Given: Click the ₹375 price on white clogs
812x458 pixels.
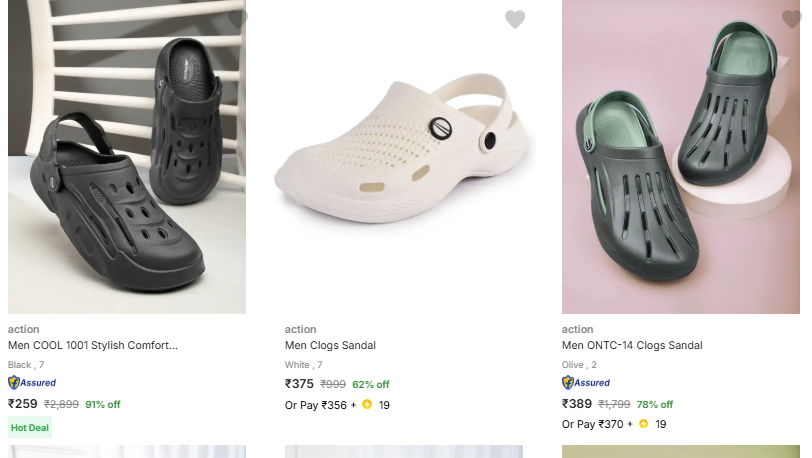Looking at the screenshot, I should tap(299, 384).
